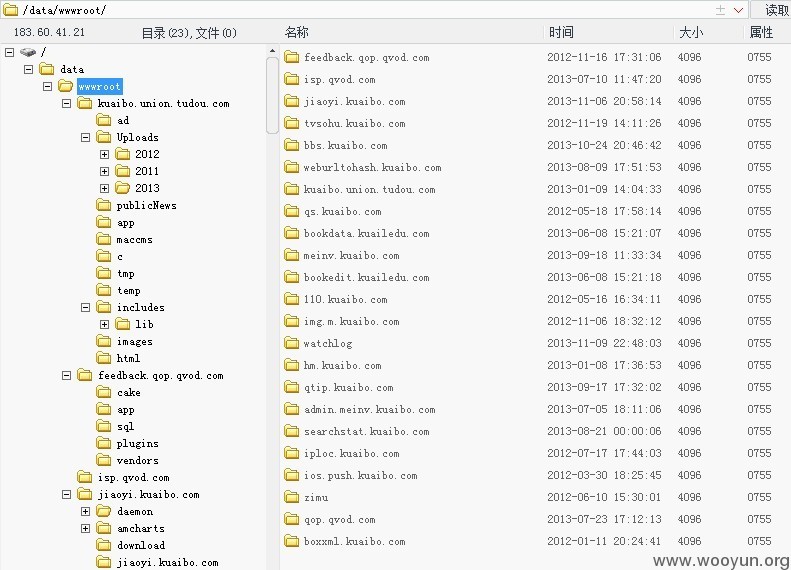Screen dimensions: 791x570
Task: Open the path history dropdown arrow
Action: coord(738,10)
